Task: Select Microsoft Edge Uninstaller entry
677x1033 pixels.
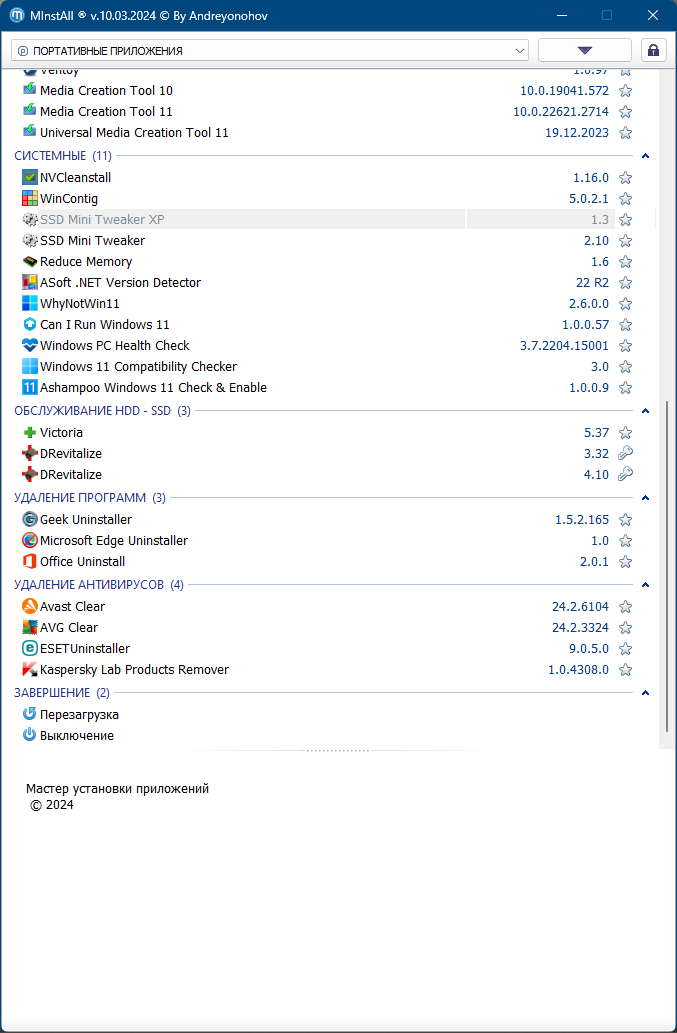Action: pos(113,541)
